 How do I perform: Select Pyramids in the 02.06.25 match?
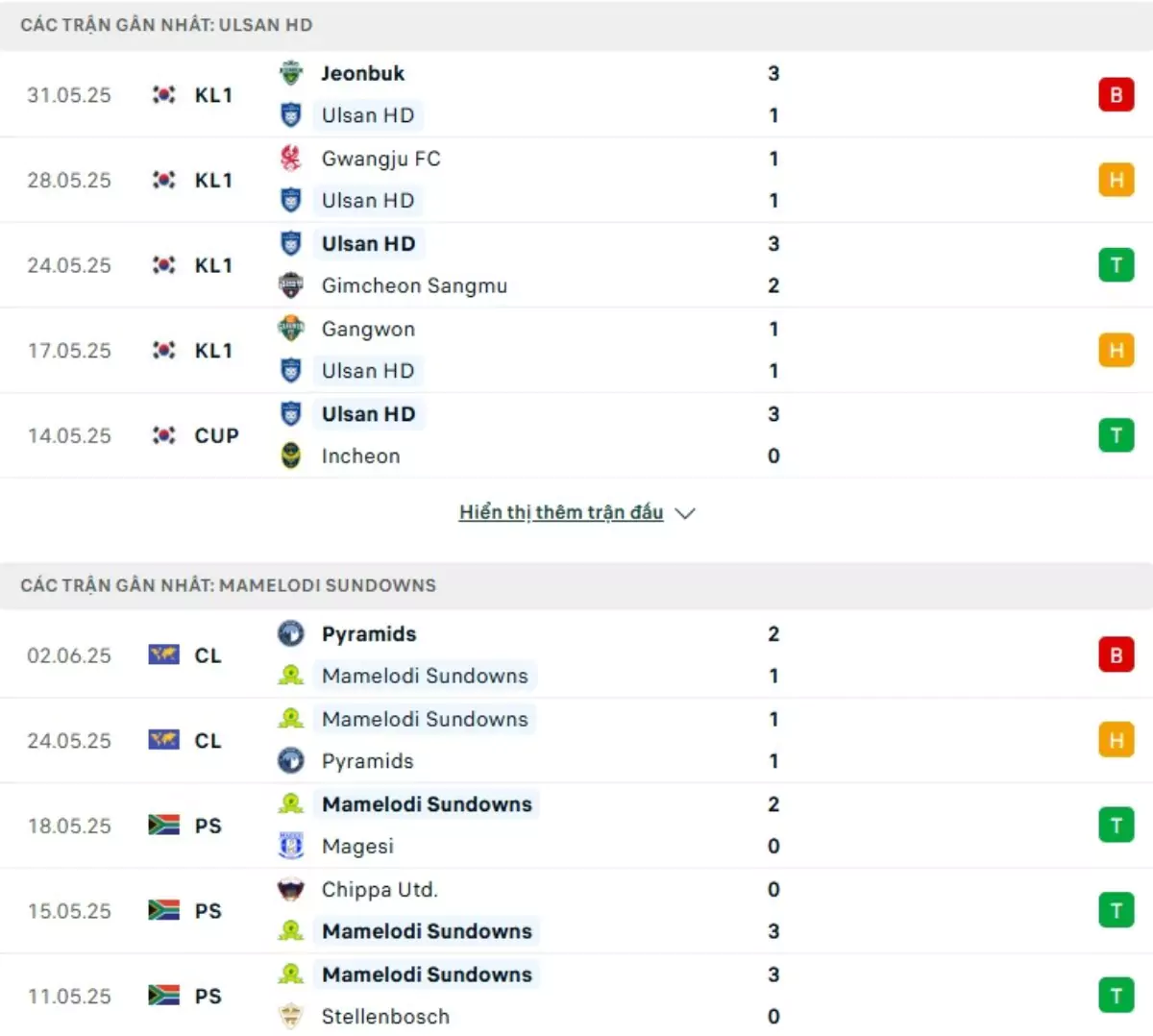point(369,634)
